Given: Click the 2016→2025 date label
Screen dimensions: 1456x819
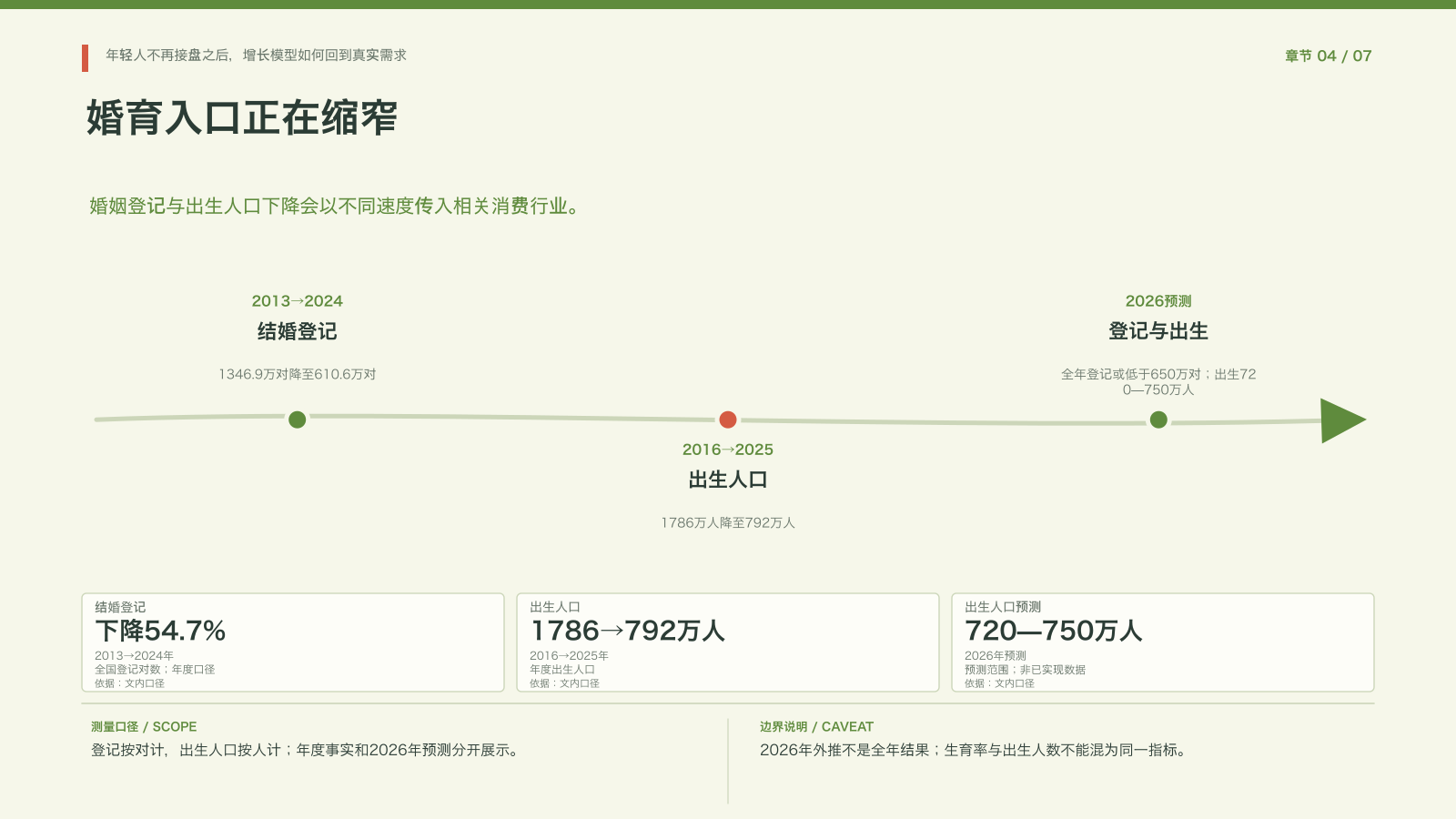Looking at the screenshot, I should pos(728,450).
